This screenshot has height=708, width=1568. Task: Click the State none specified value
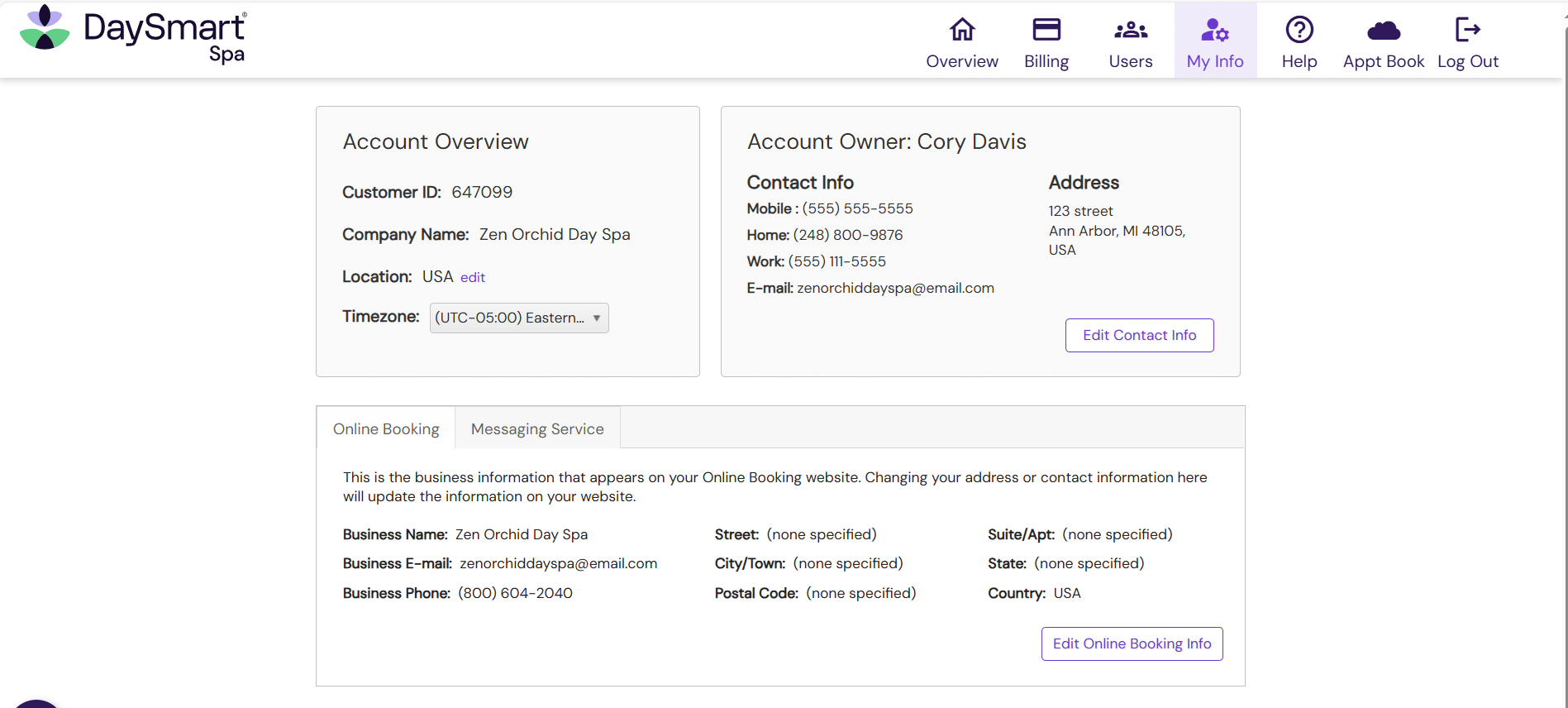[x=1089, y=563]
